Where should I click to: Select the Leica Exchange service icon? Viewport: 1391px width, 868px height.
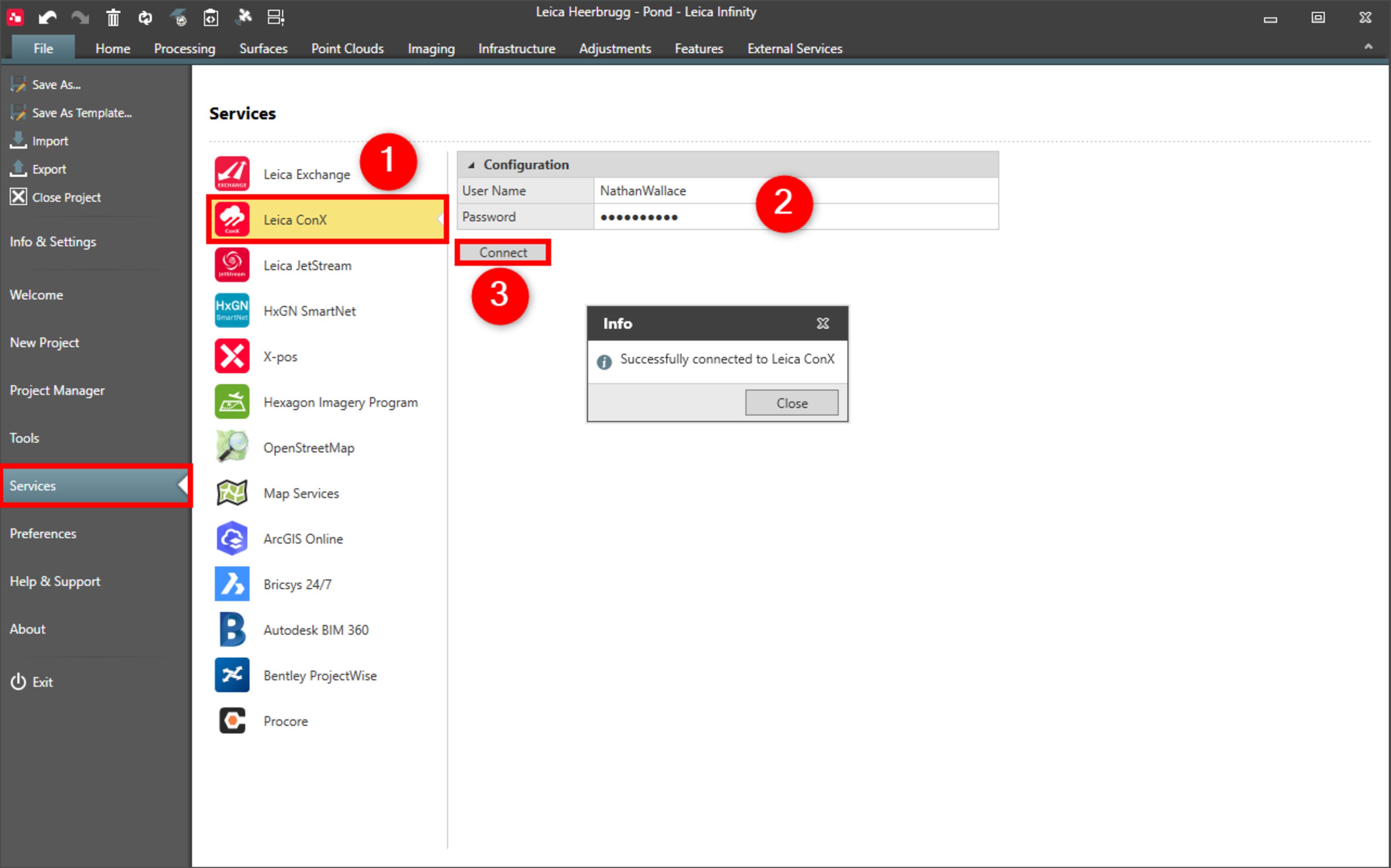[232, 173]
